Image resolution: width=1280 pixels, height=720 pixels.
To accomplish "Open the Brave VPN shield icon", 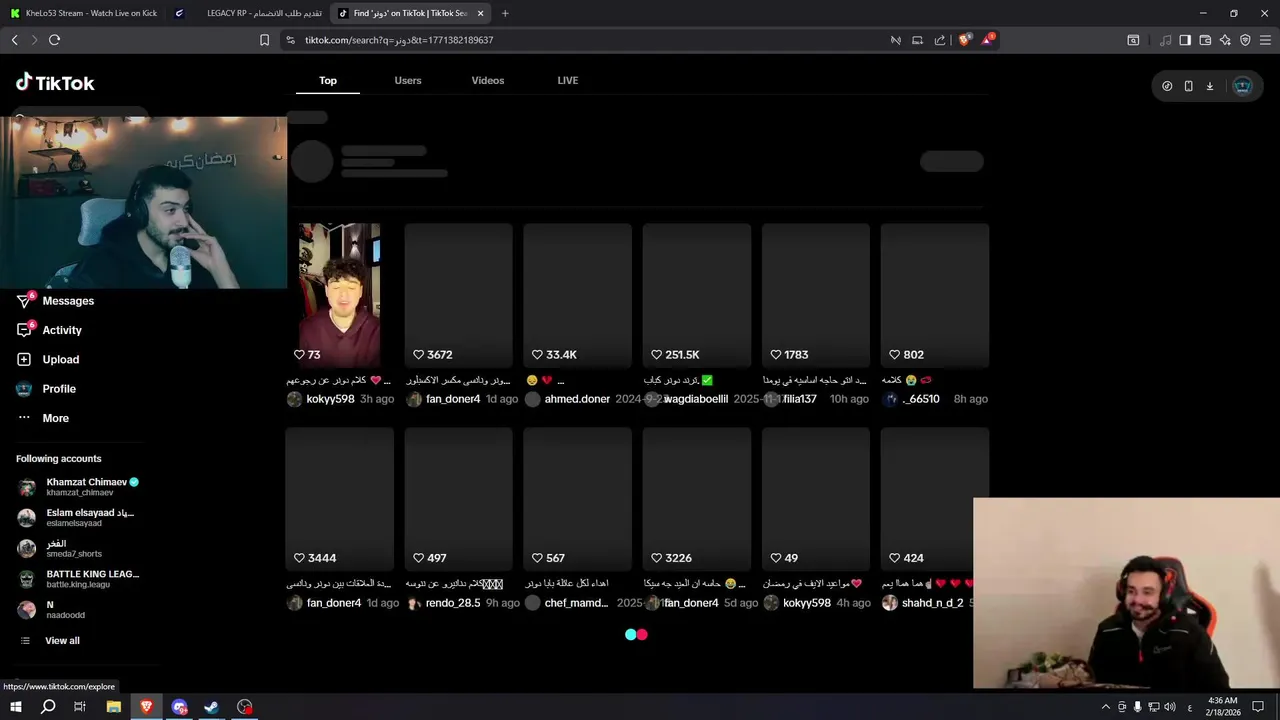I will [1245, 40].
